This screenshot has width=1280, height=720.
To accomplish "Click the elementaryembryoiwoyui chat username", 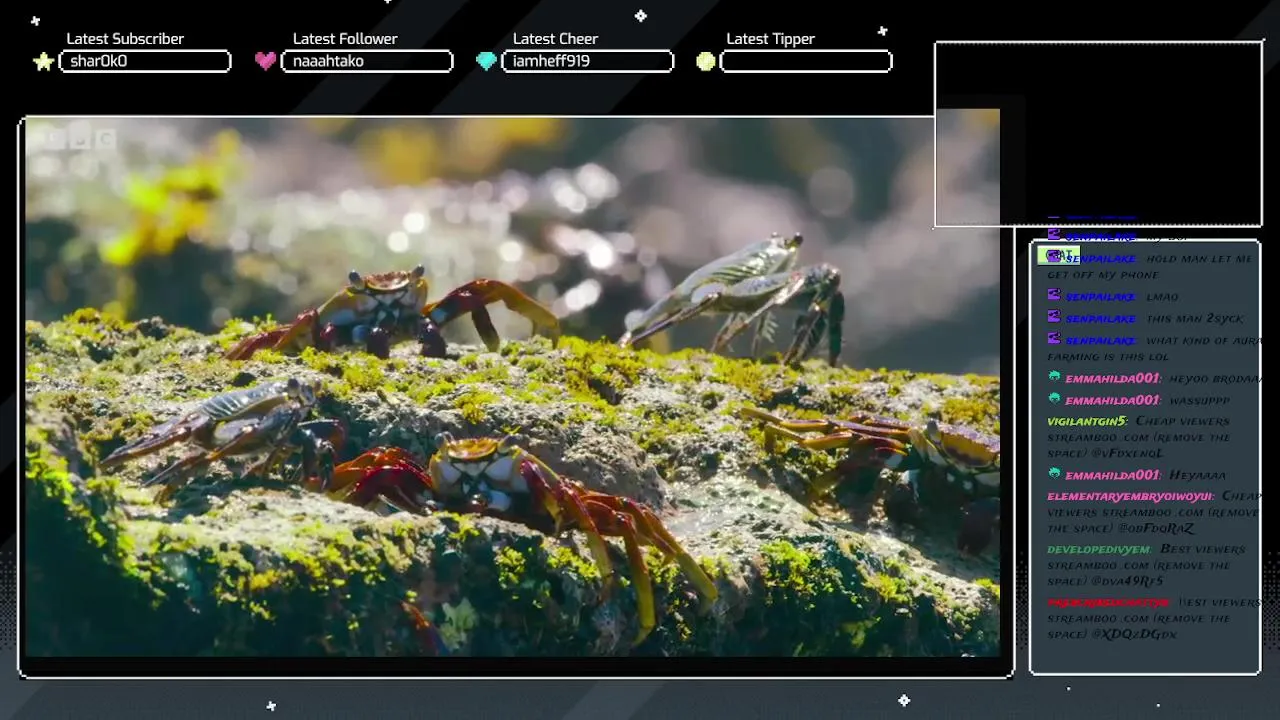I will [1131, 496].
